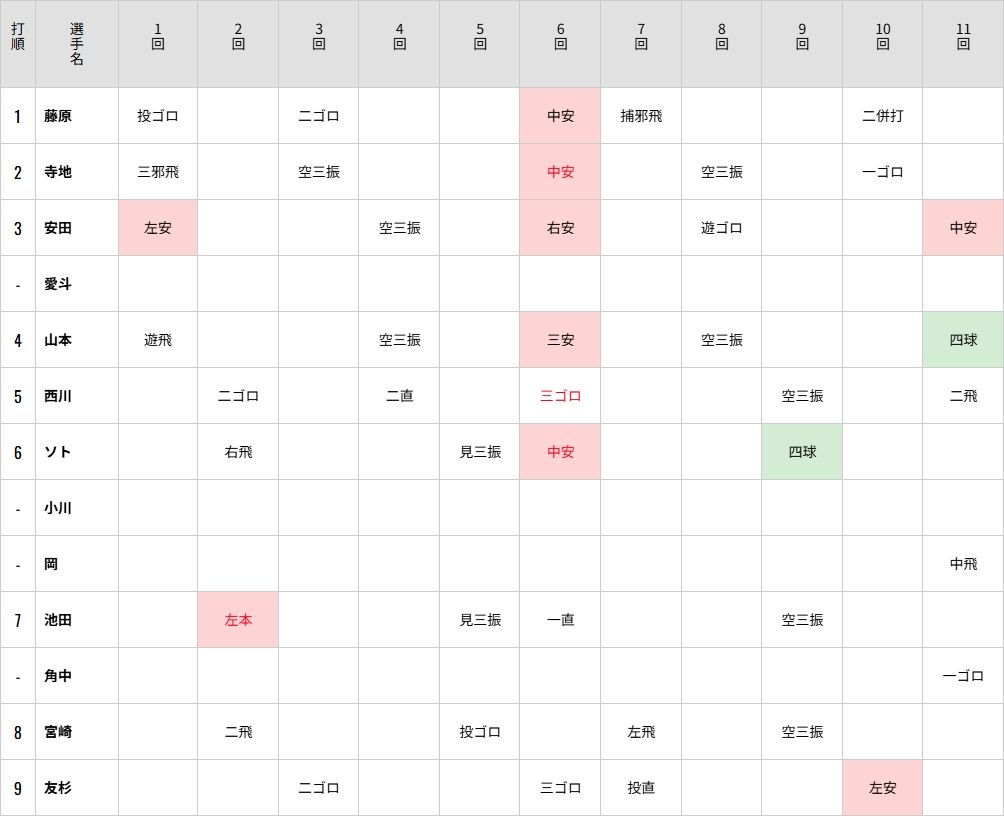The image size is (1004, 816).
Task: Click ソト's green 四球 cell in inning 9
Action: (x=802, y=452)
